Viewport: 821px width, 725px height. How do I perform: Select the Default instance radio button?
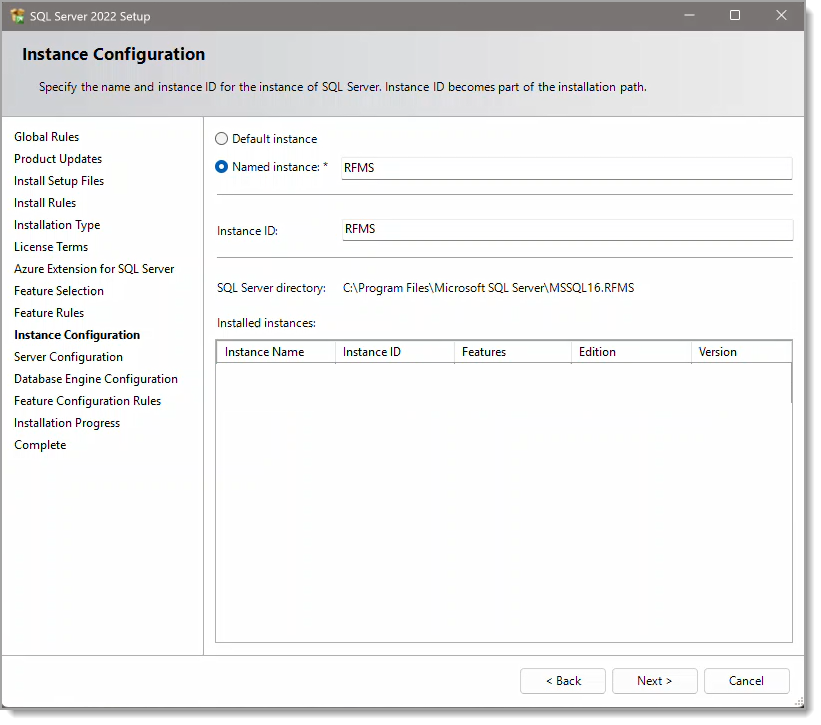[221, 139]
